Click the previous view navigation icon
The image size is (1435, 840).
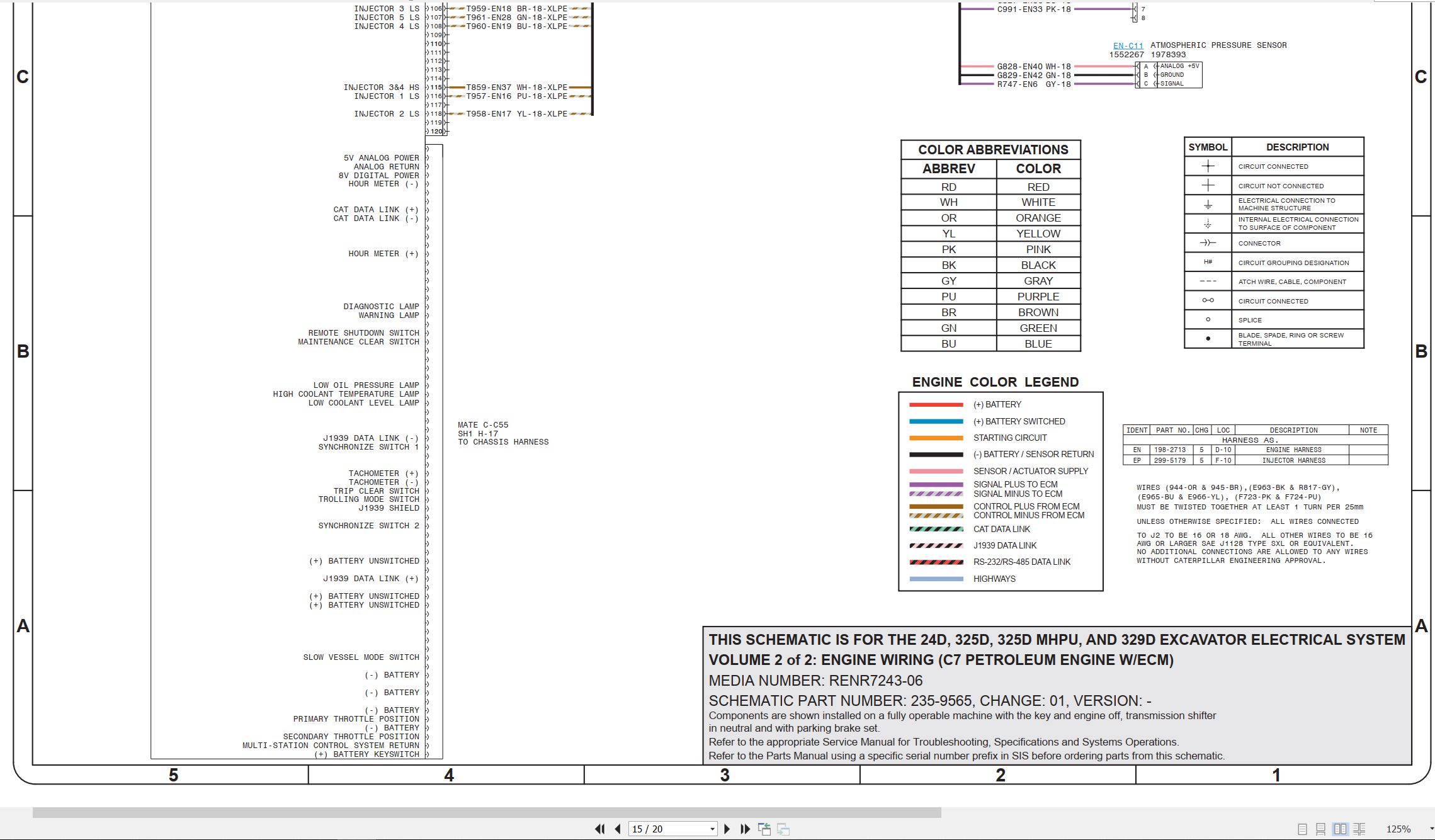point(764,829)
